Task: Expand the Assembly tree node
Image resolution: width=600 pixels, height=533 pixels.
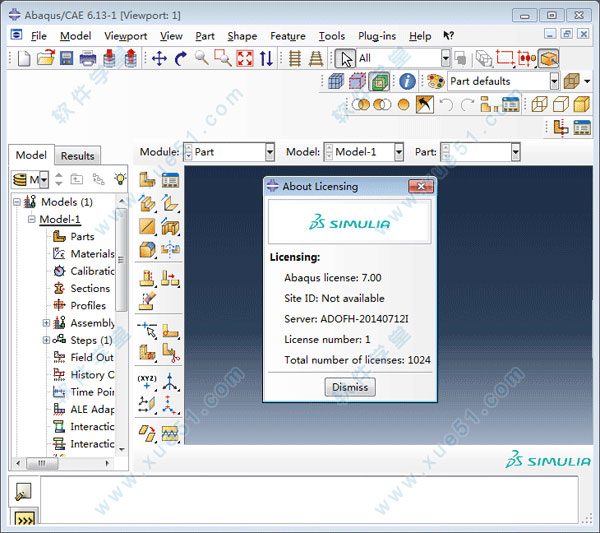Action: 46,323
